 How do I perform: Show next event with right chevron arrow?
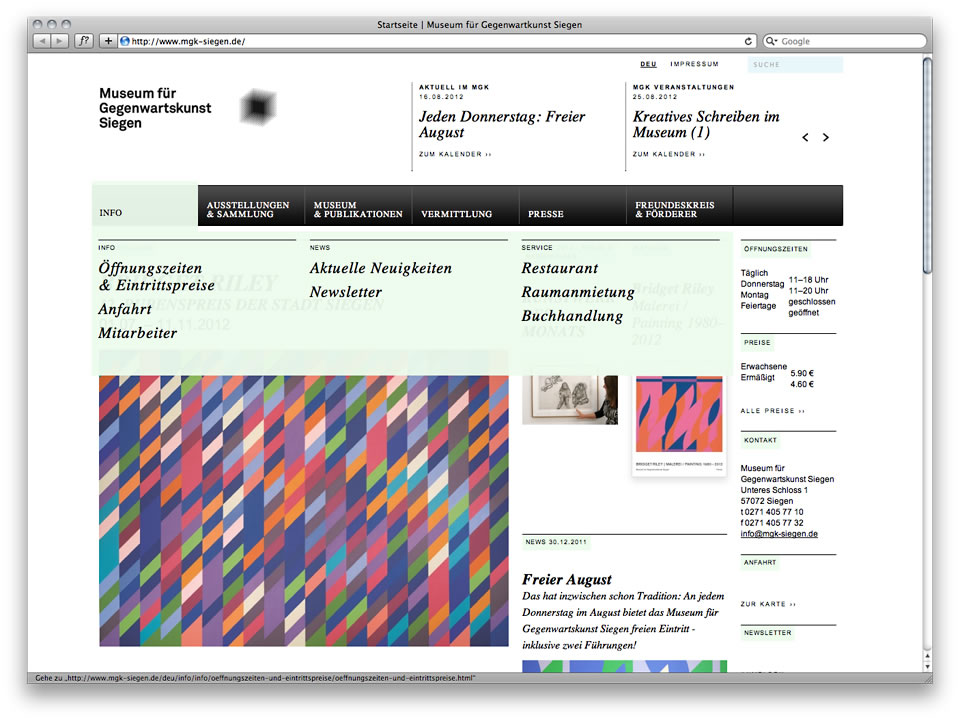826,138
